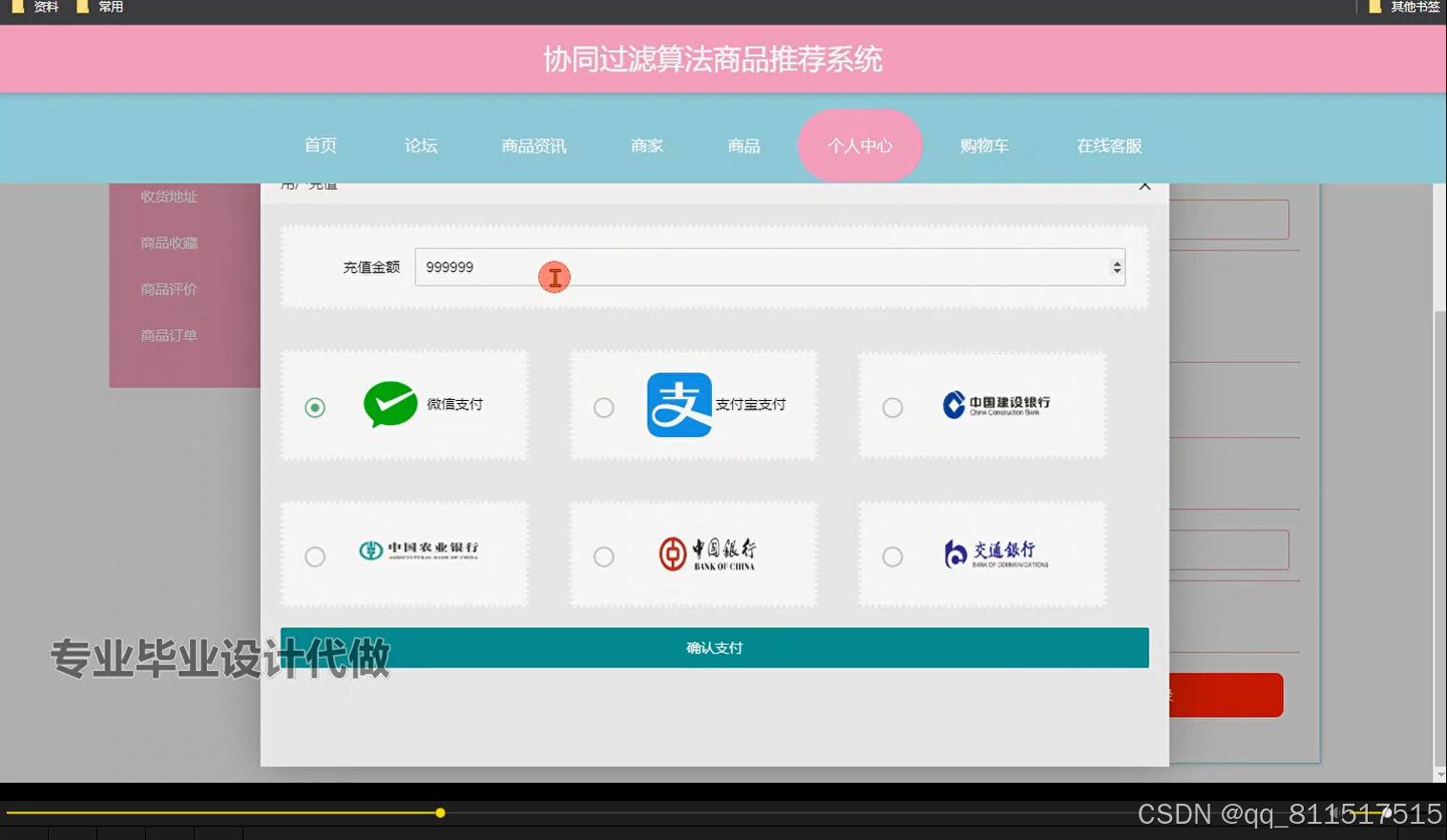1447x840 pixels.
Task: Click inside the 充值金额 input field
Action: pyautogui.click(x=668, y=267)
